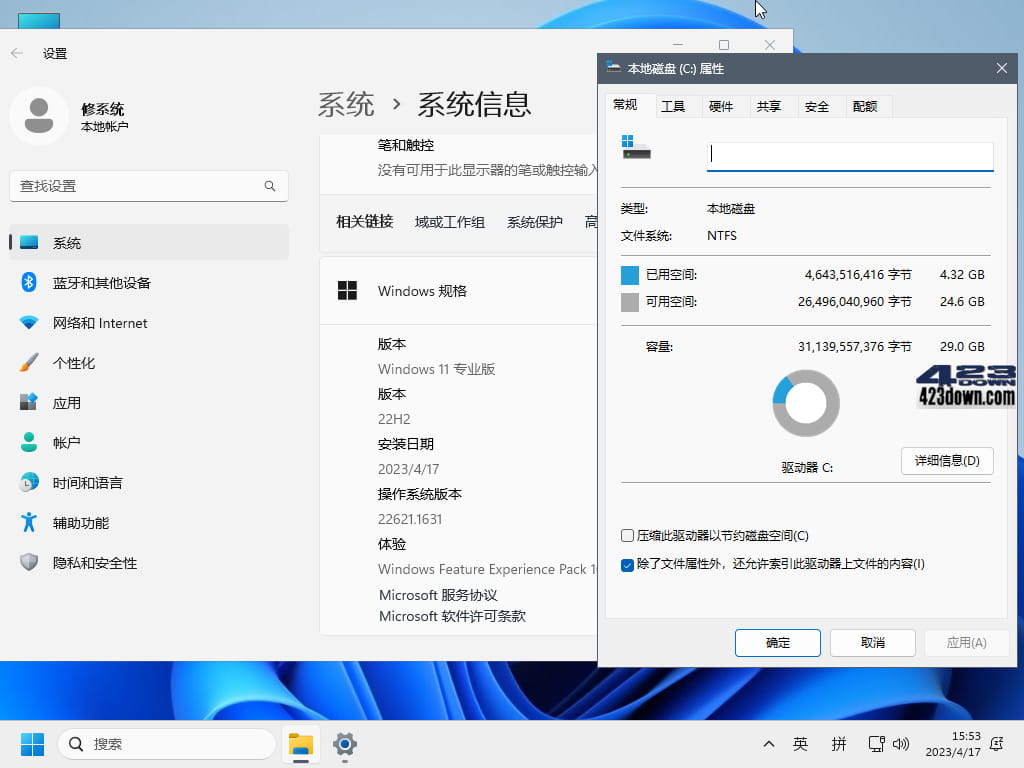
Task: Click the disk usage pie chart
Action: click(x=805, y=403)
